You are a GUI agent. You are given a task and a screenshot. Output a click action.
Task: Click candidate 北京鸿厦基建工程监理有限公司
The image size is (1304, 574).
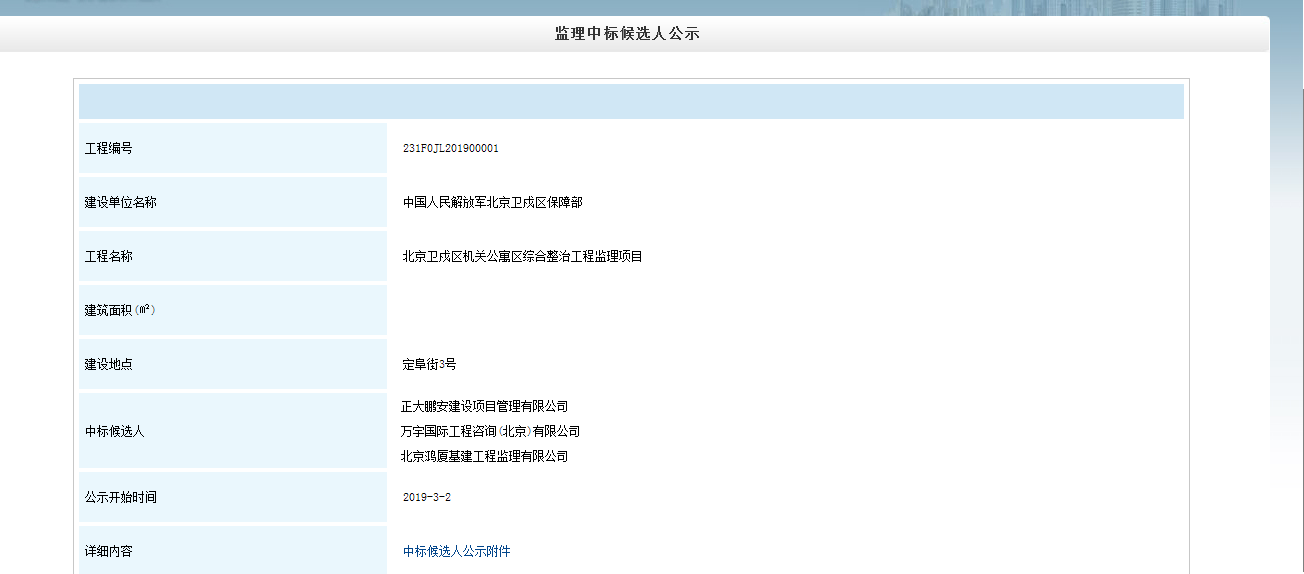point(484,456)
